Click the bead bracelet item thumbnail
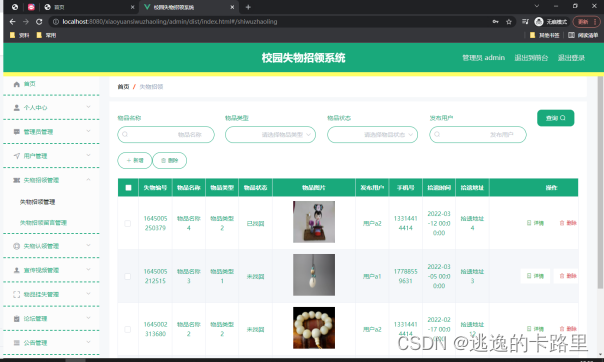Image resolution: width=604 pixels, height=362 pixels. click(314, 328)
